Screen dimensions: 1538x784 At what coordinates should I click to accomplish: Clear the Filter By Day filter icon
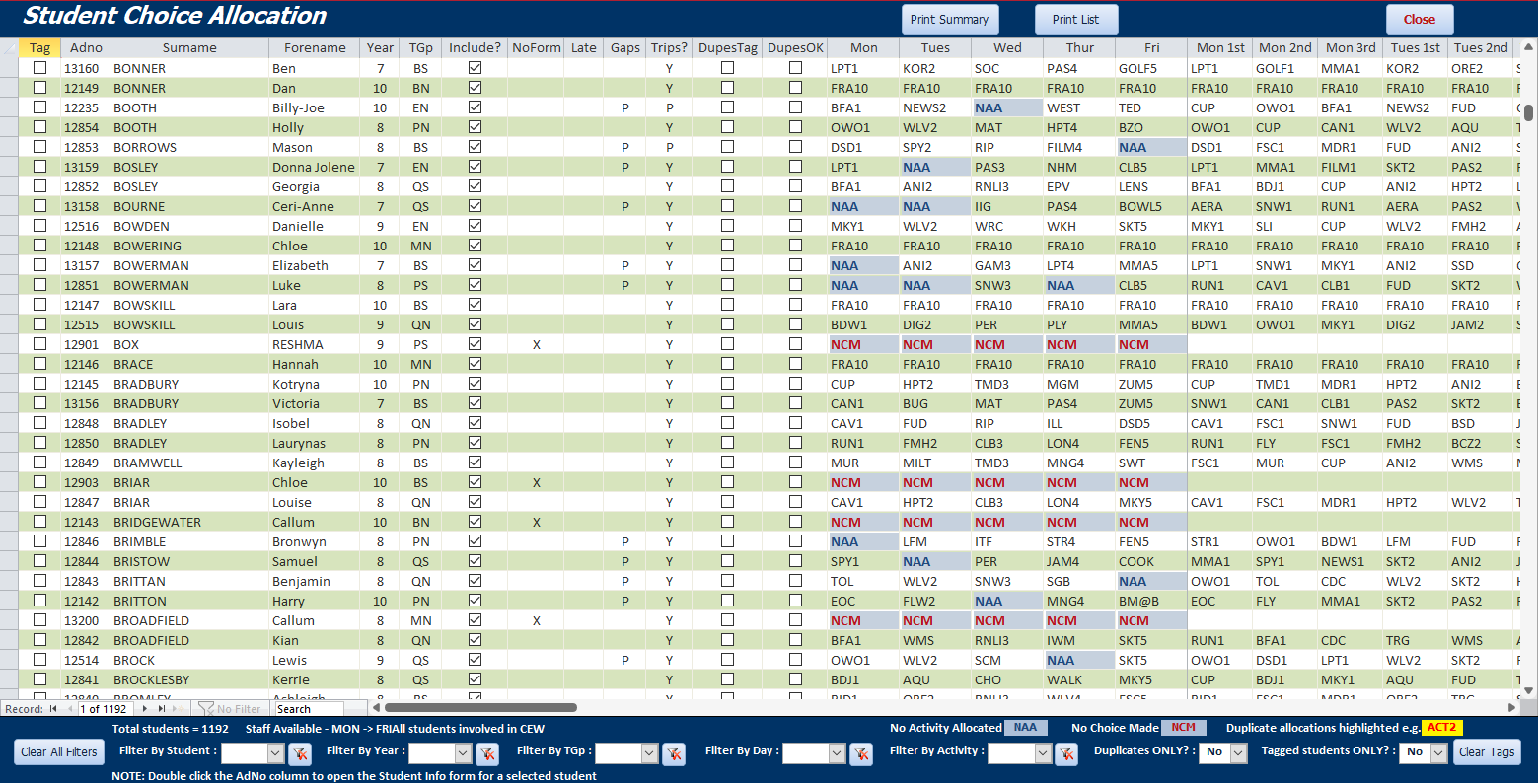coord(861,754)
